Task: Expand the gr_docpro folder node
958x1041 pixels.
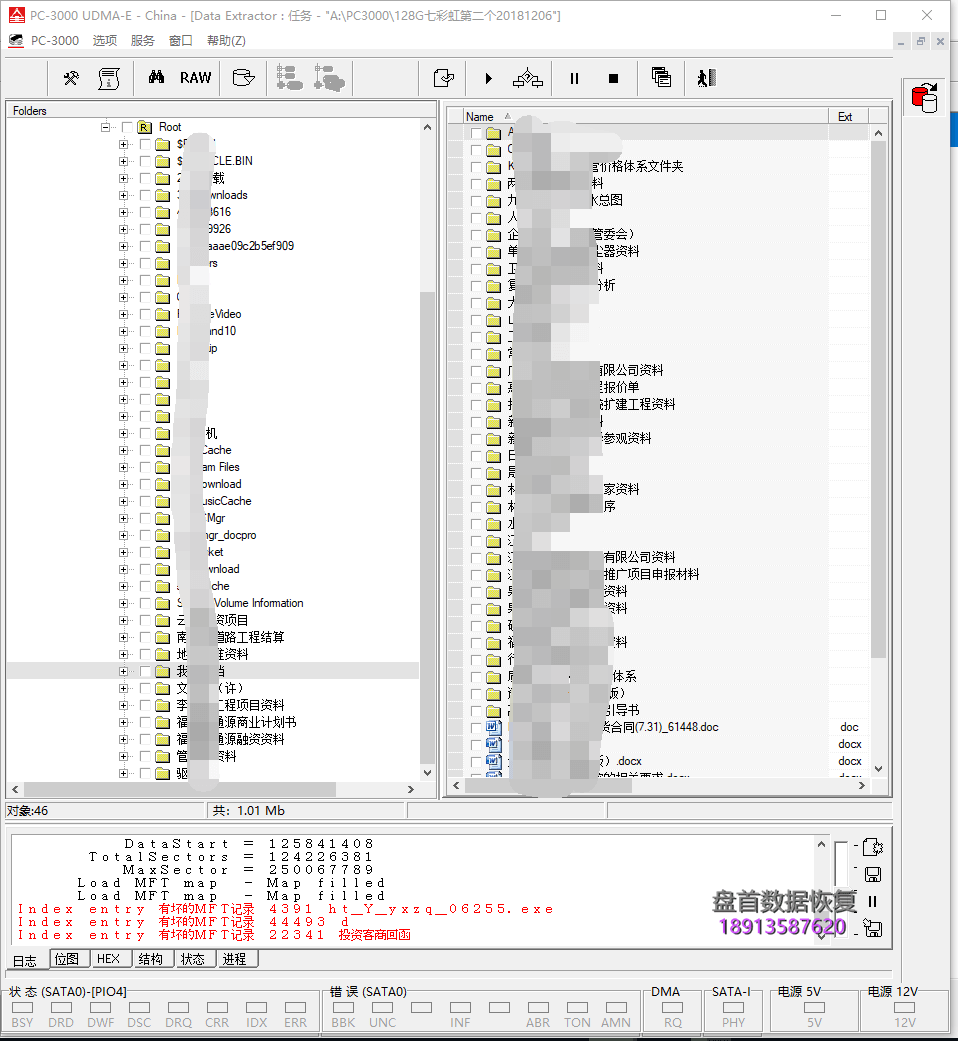Action: [x=123, y=535]
